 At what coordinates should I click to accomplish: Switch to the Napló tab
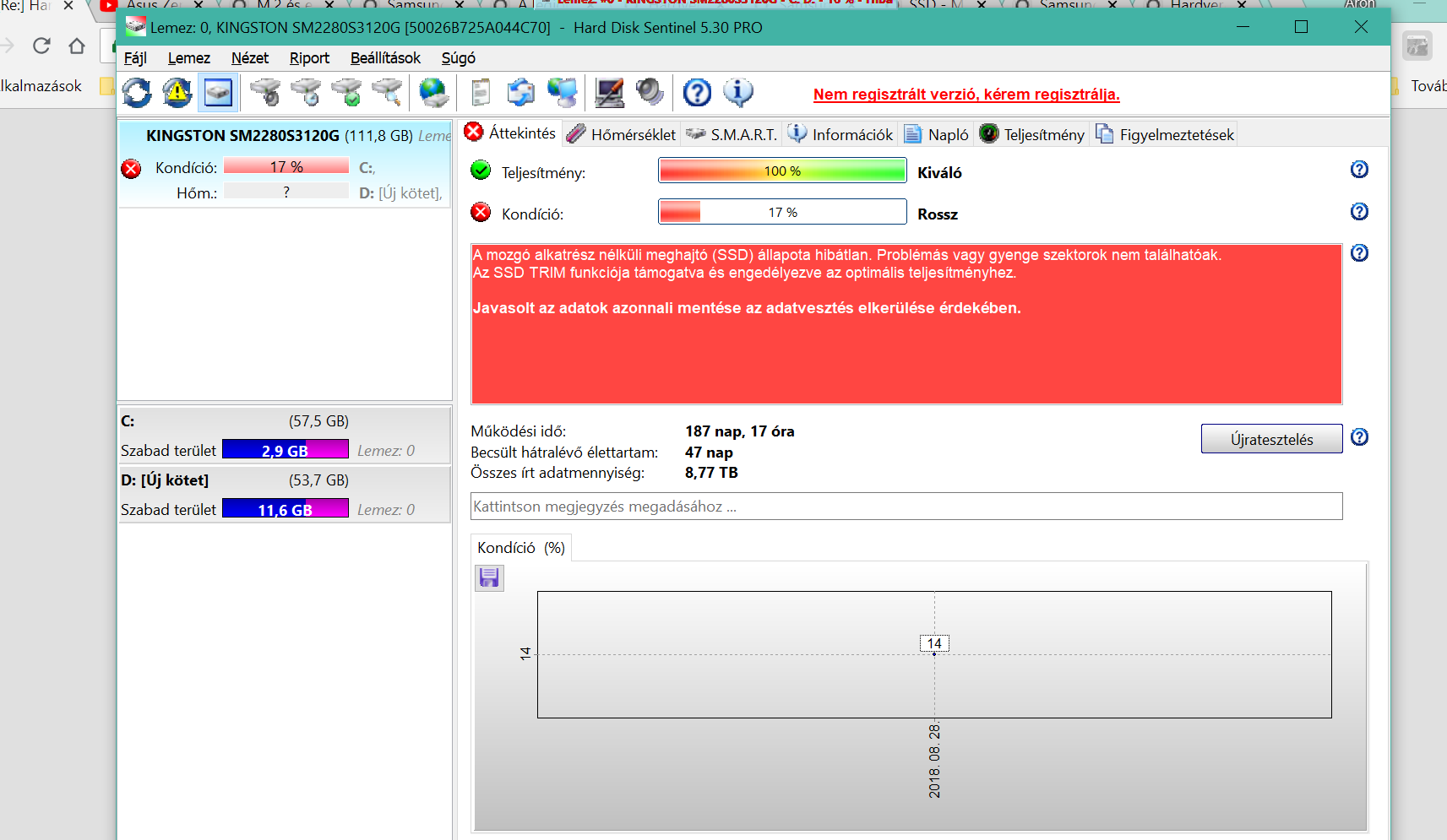pyautogui.click(x=937, y=134)
